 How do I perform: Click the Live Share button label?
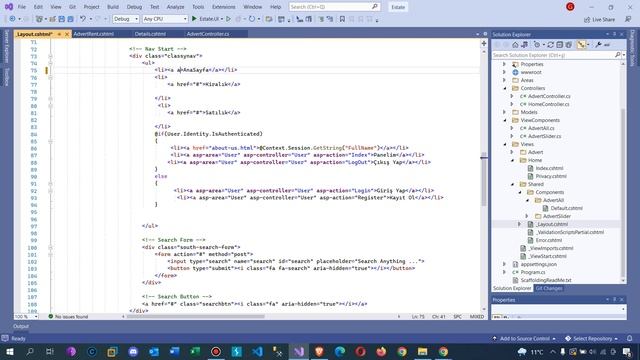coord(603,19)
